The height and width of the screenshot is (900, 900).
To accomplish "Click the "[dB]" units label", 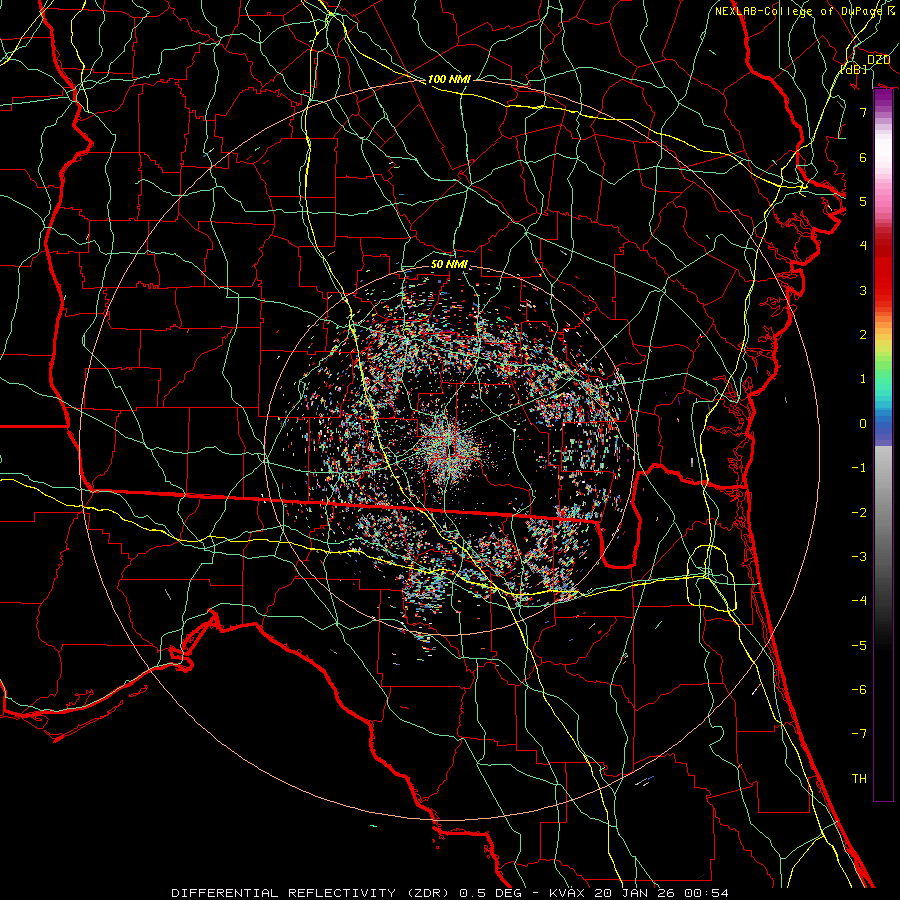I will click(853, 69).
